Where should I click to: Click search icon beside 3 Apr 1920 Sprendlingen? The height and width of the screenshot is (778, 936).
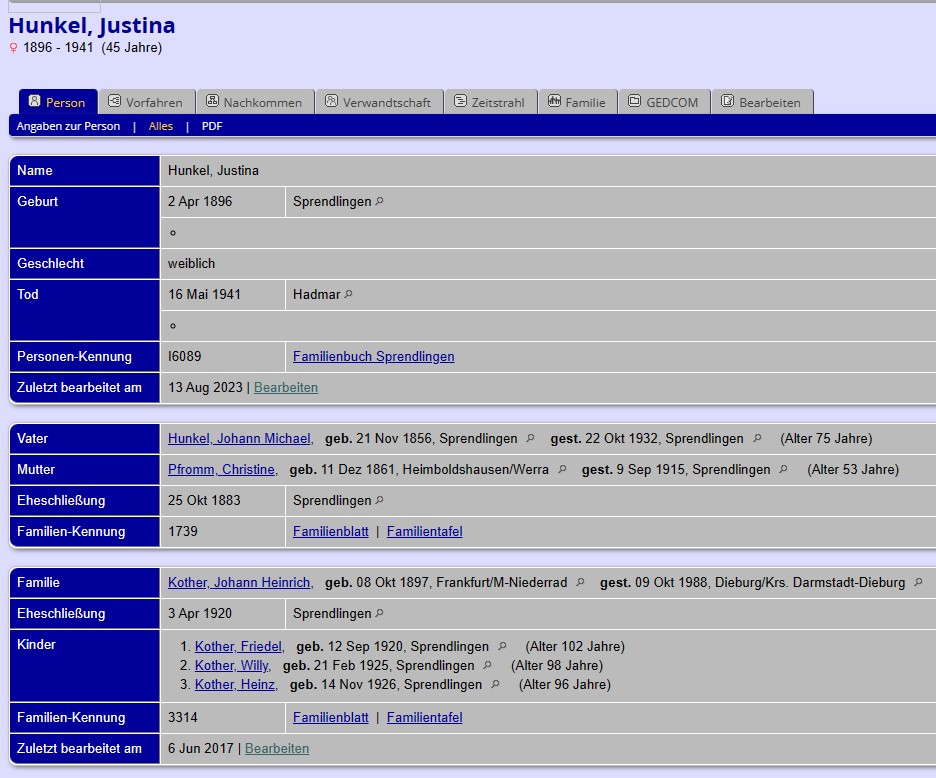point(379,613)
